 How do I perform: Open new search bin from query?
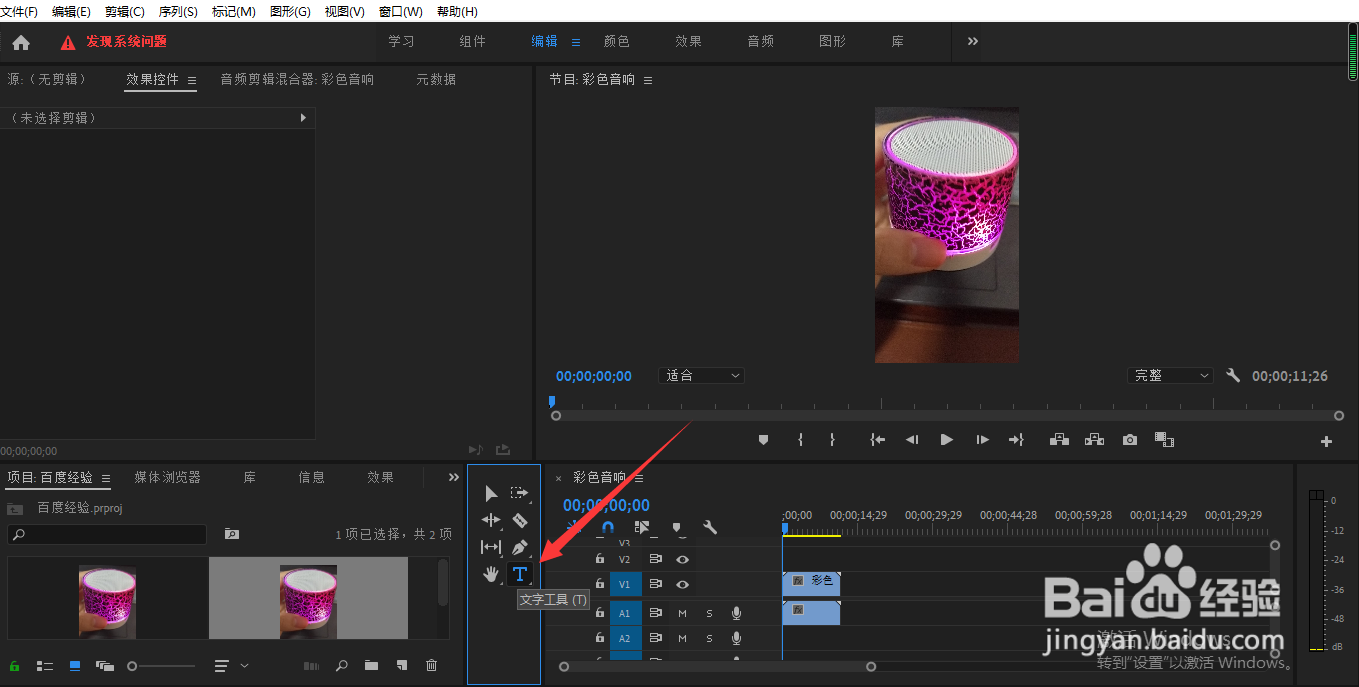point(231,534)
